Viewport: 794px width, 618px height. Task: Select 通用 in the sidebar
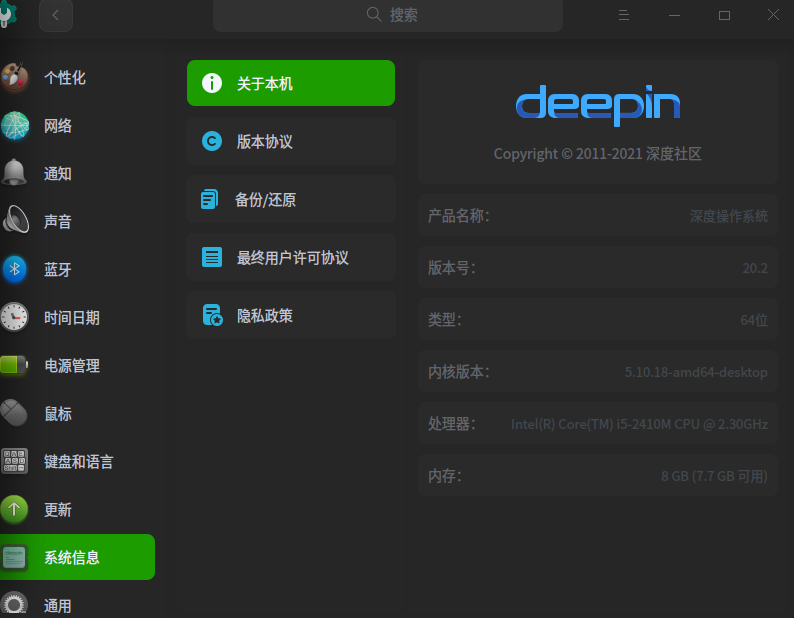[58, 605]
